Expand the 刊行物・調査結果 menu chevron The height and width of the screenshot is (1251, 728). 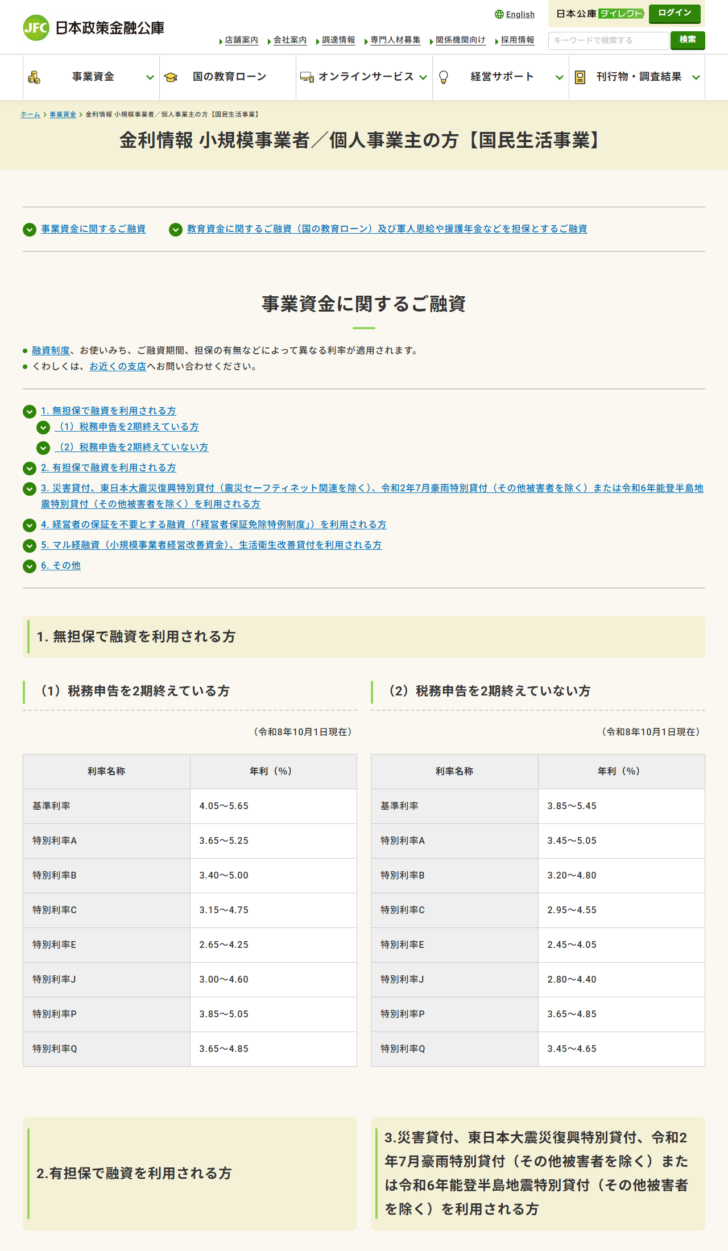(694, 77)
